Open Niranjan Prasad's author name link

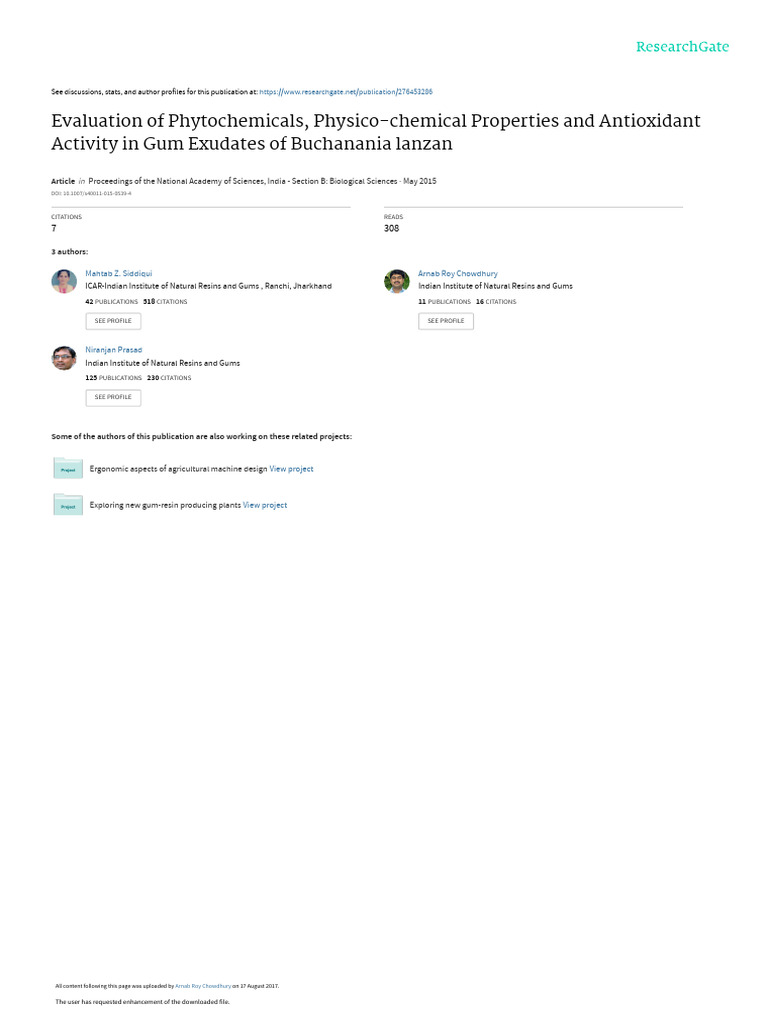[113, 350]
